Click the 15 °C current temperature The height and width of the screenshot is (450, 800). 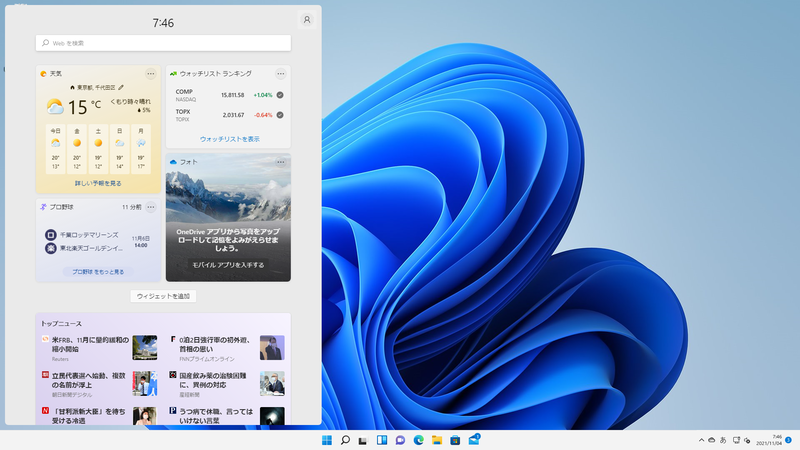click(85, 107)
